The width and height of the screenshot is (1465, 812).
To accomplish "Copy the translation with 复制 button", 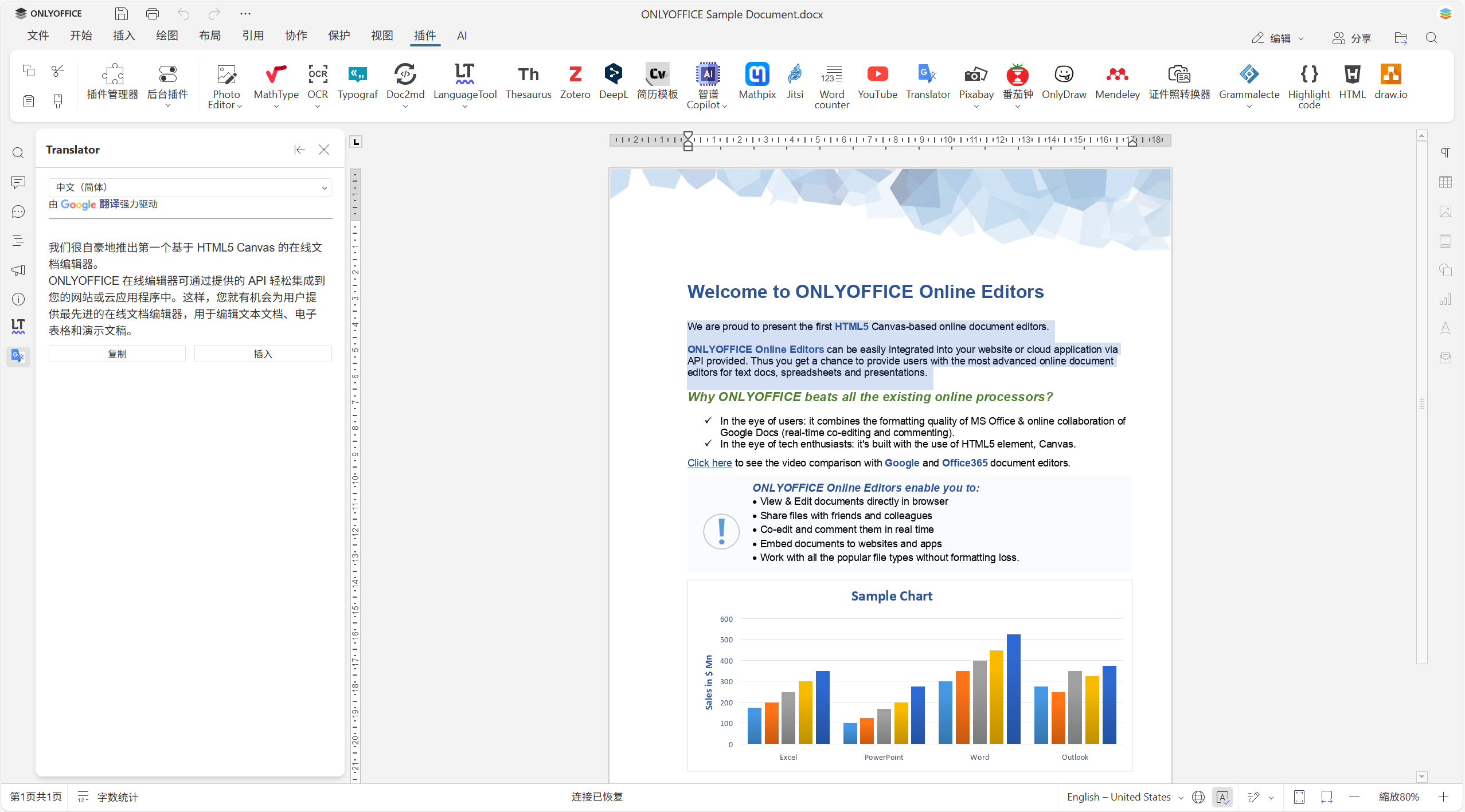I will (117, 354).
